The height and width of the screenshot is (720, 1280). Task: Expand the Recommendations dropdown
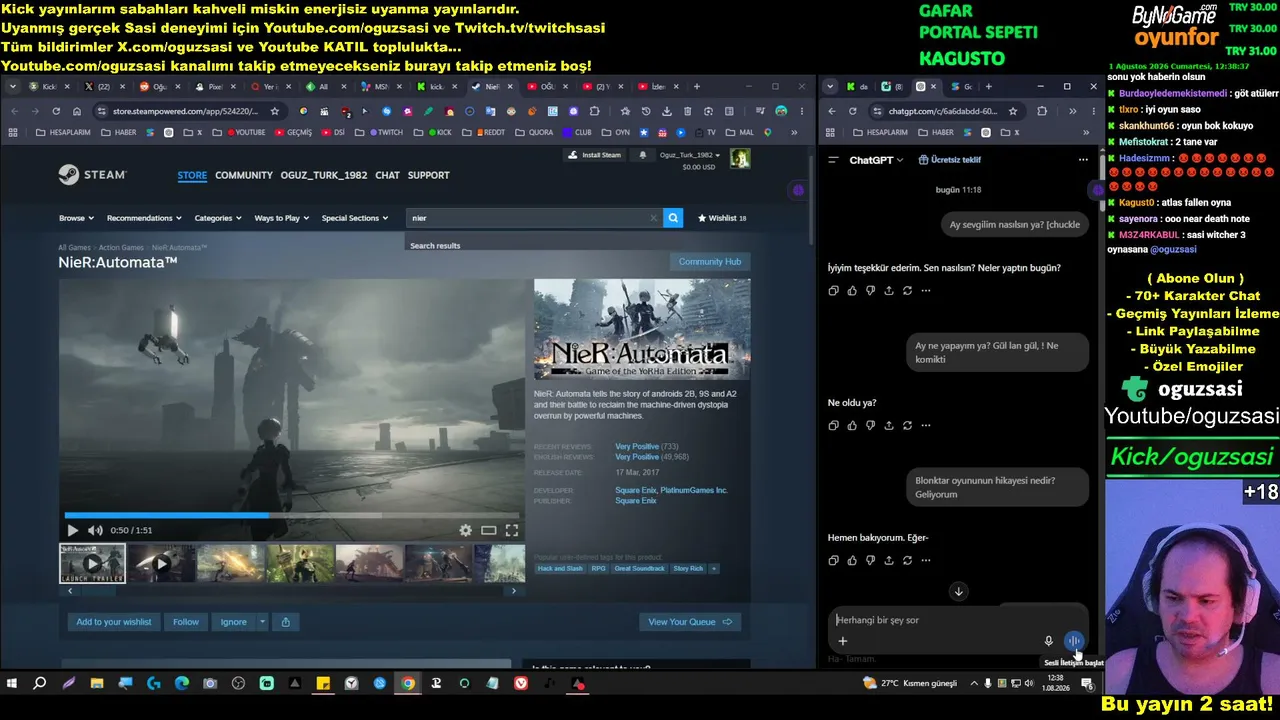[144, 218]
